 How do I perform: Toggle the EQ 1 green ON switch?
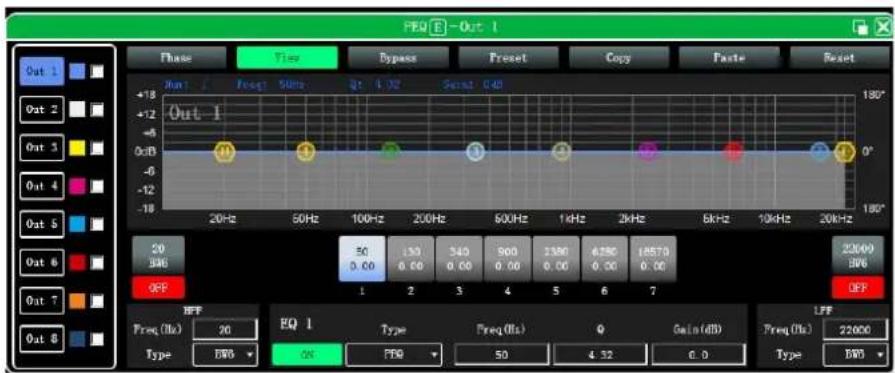pyautogui.click(x=307, y=355)
